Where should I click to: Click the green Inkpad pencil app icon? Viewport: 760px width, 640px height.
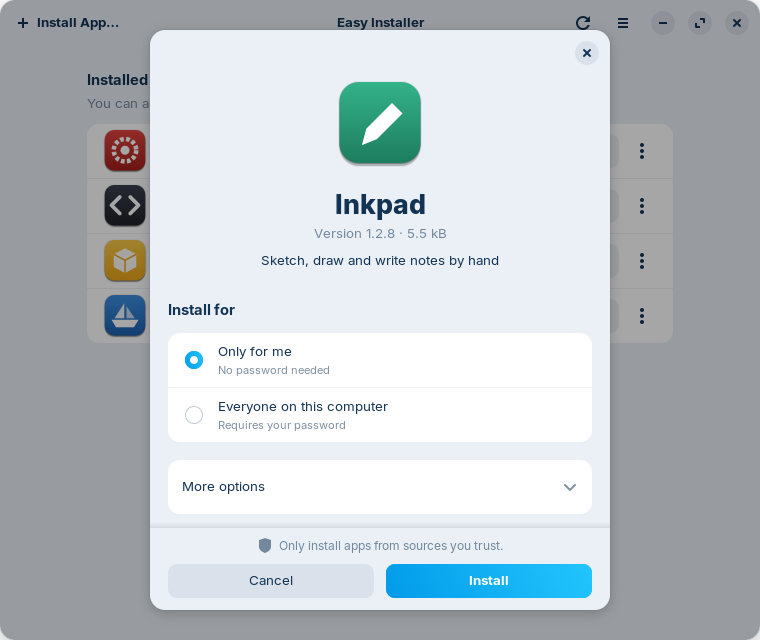[x=380, y=123]
